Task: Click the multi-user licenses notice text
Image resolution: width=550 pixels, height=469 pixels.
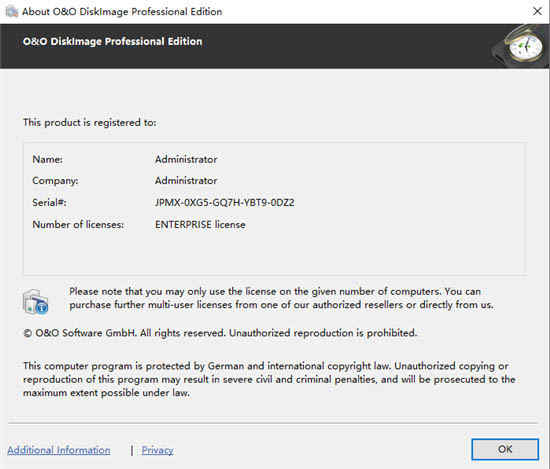Action: coord(281,298)
